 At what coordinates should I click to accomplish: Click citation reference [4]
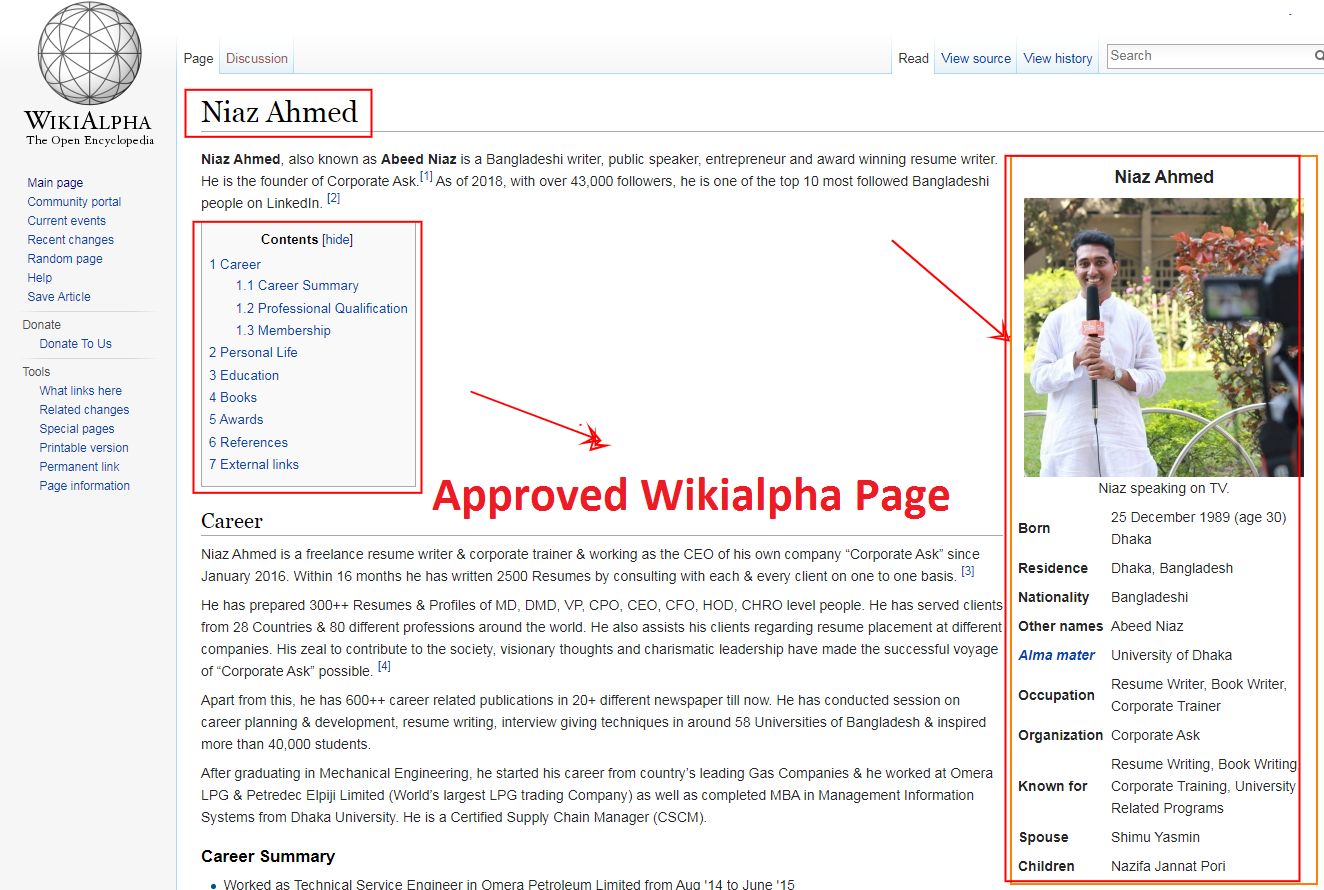coord(384,666)
